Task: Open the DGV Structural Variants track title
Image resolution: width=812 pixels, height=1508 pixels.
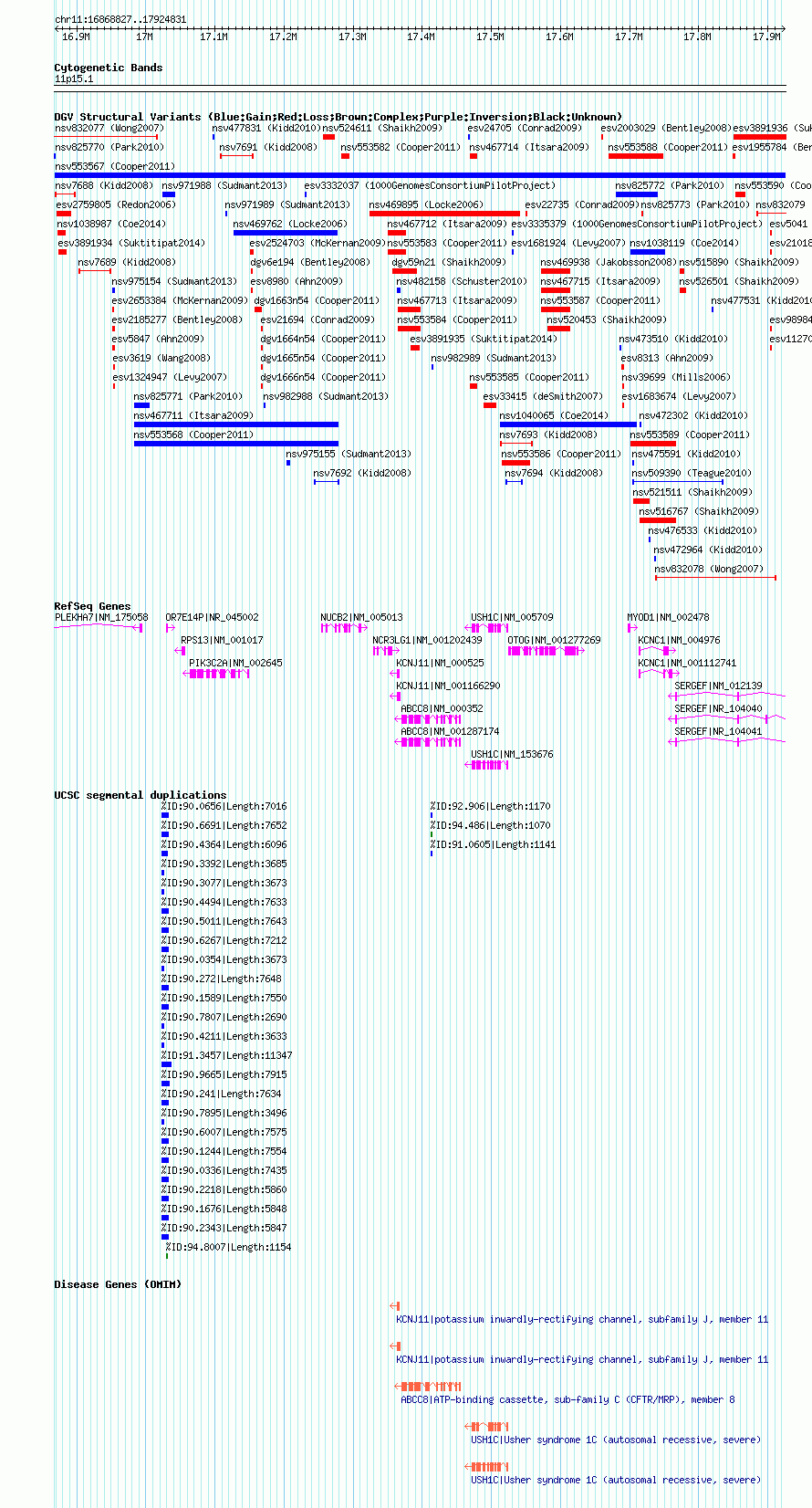Action: tap(338, 117)
